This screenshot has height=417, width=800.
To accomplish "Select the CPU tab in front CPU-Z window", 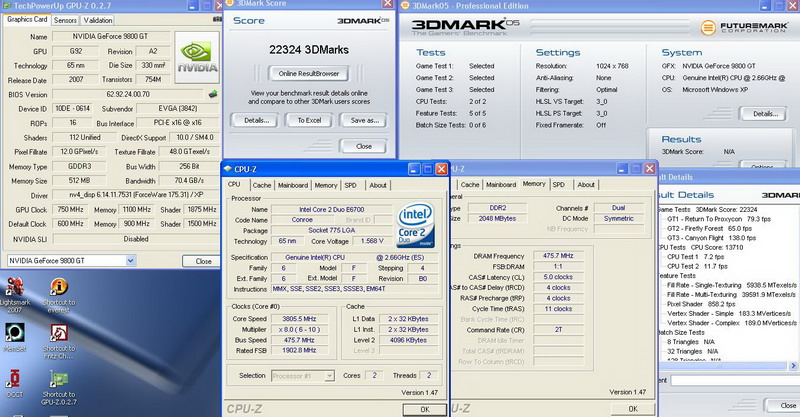I will (x=234, y=184).
